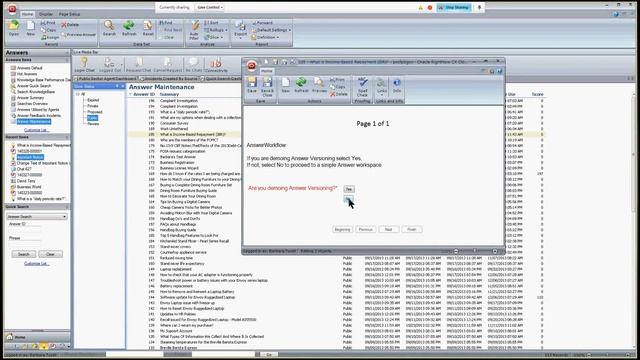Click the Search magnifier icon in Data Set
The width and height of the screenshot is (640, 360).
tap(109, 29)
